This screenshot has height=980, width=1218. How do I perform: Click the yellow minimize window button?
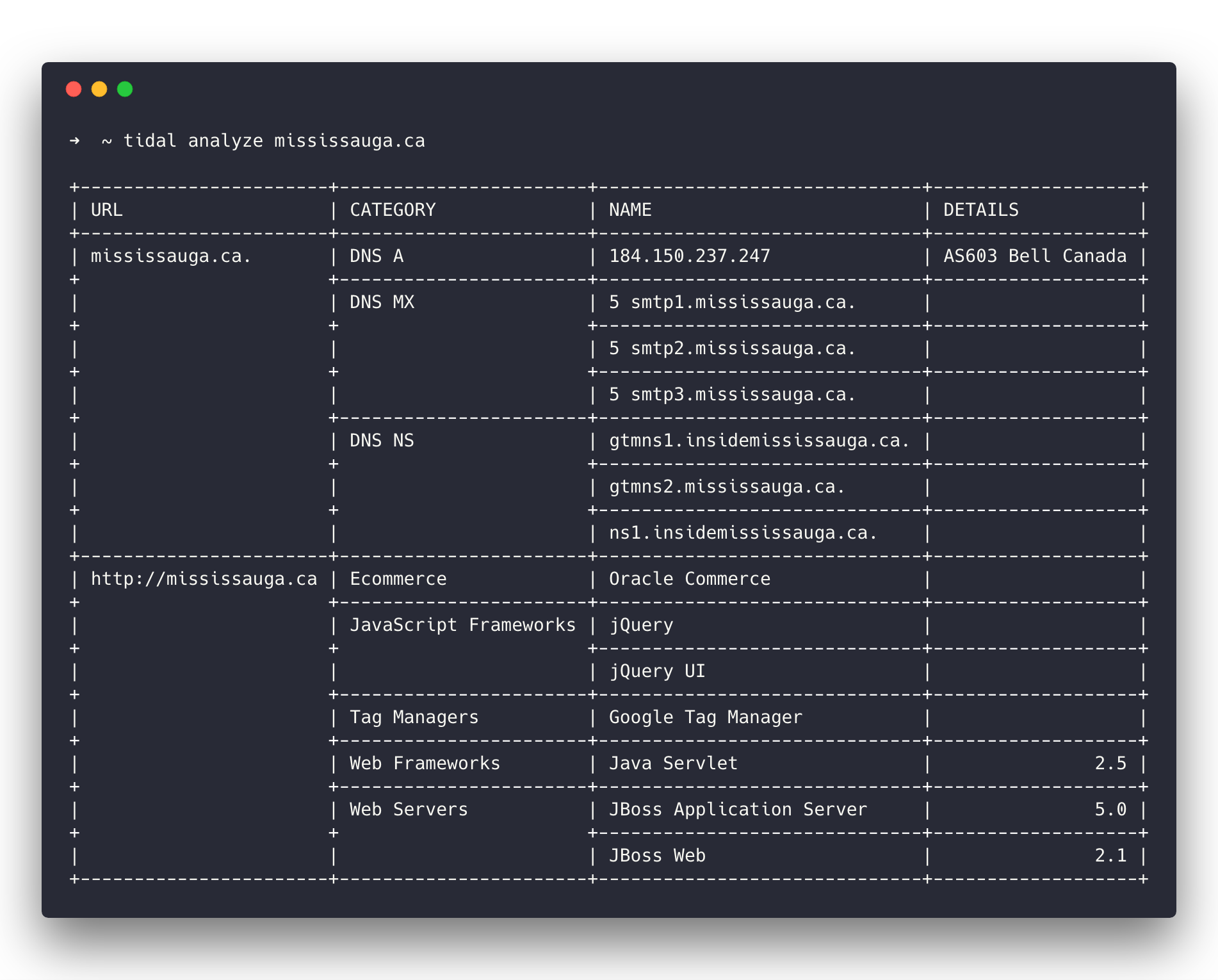tap(99, 89)
